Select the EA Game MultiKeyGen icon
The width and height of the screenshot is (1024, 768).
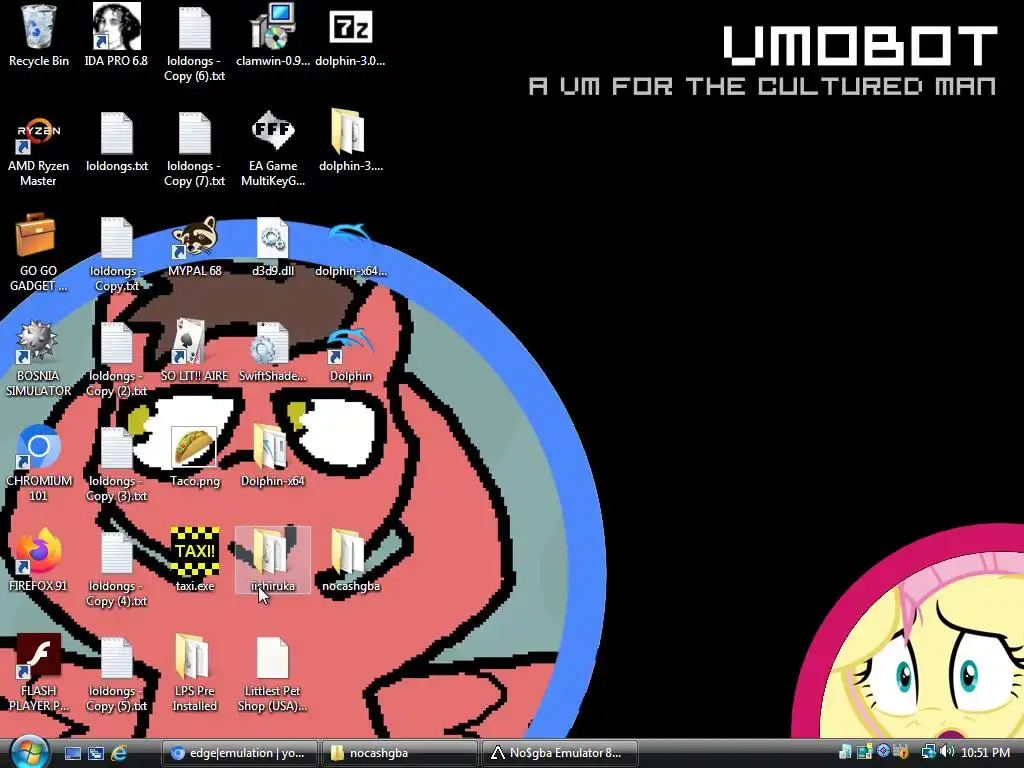(273, 150)
